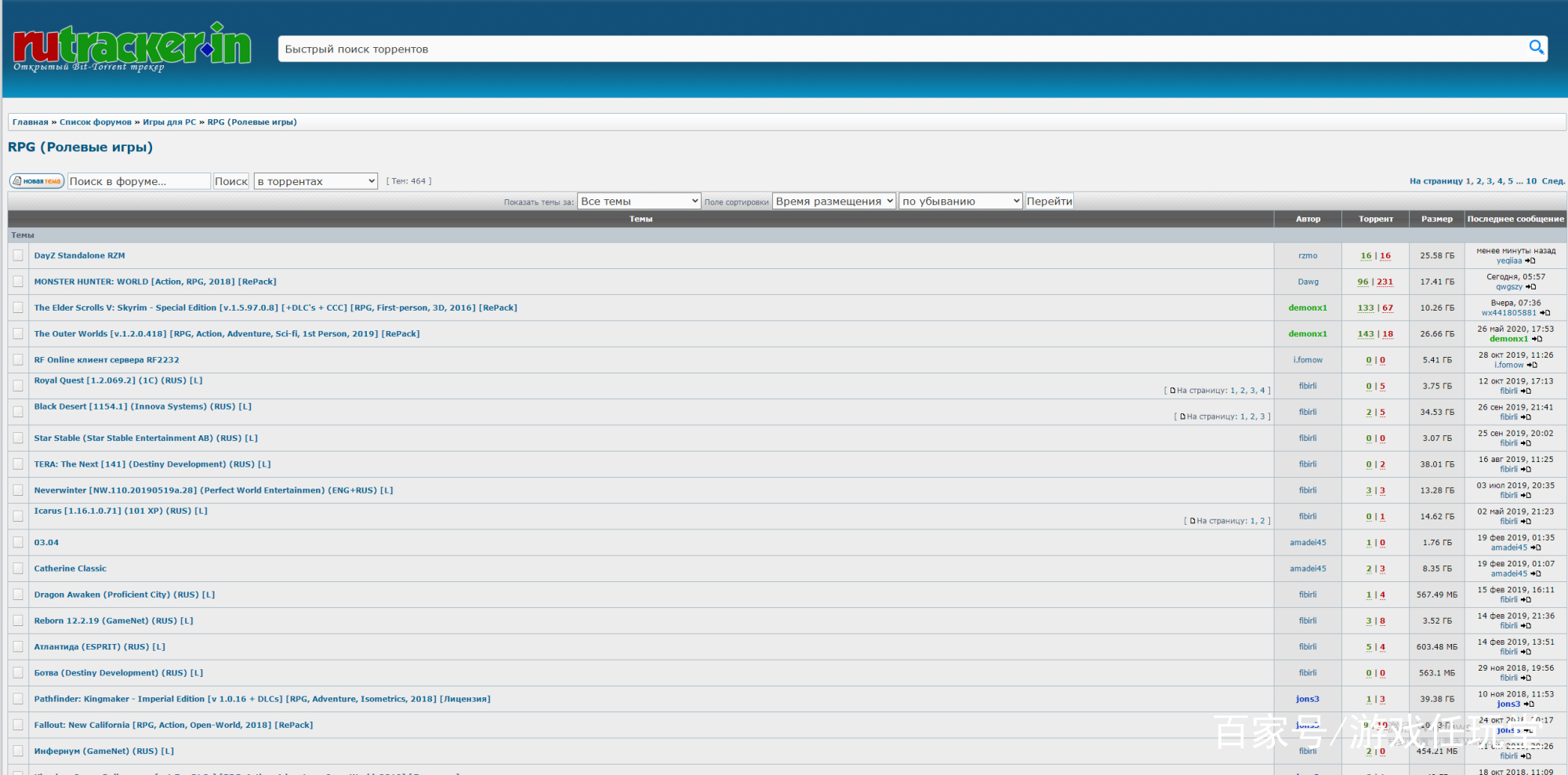Image resolution: width=1568 pixels, height=775 pixels.
Task: Click the topic status icon beside RF Online
Action: point(18,360)
